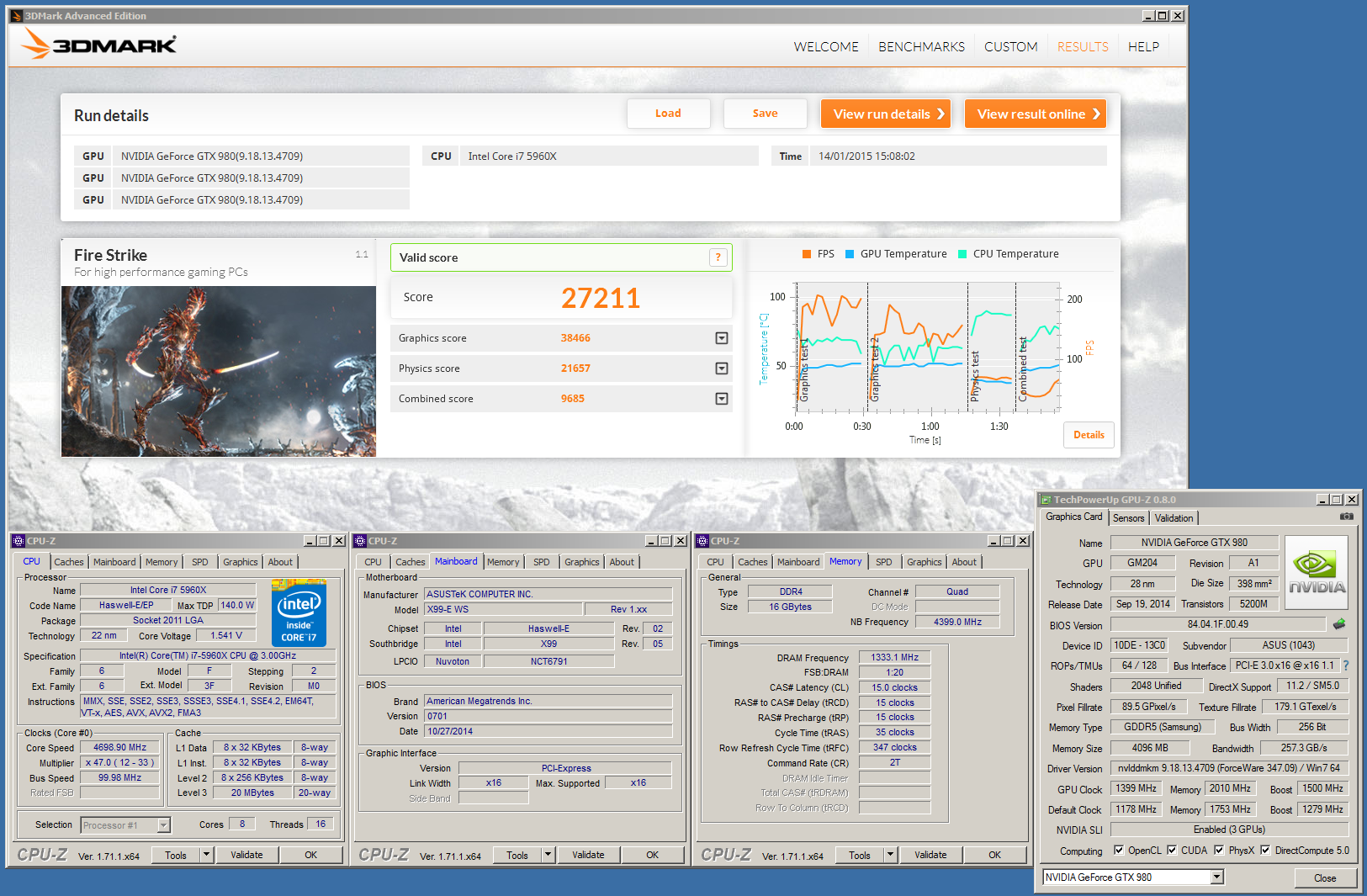Toggle the DirectCompute 5.0 checkbox
Screen dimensions: 1367x896
pos(1265,850)
